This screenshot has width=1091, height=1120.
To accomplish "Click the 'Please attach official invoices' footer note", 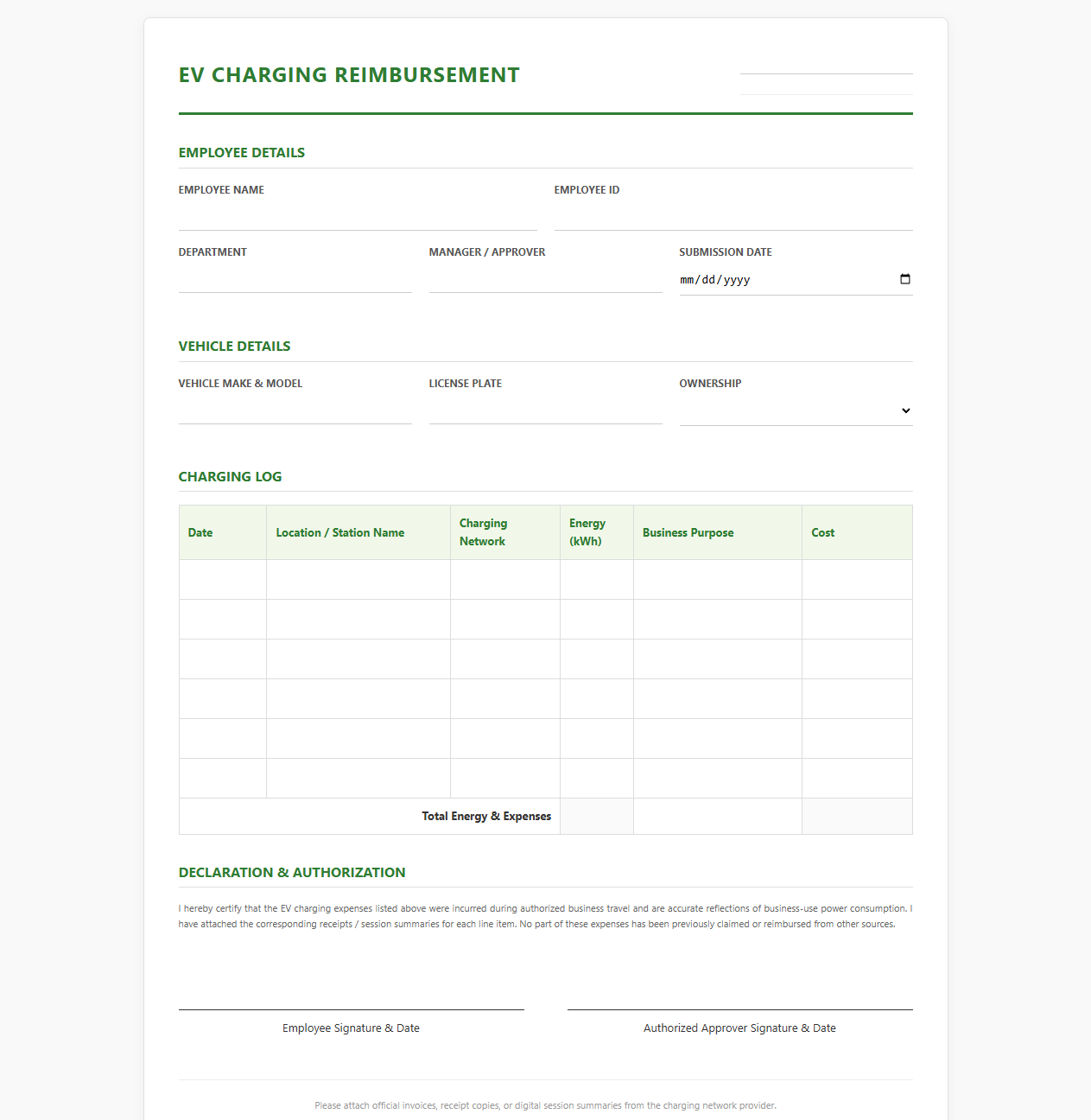I will (x=546, y=1105).
